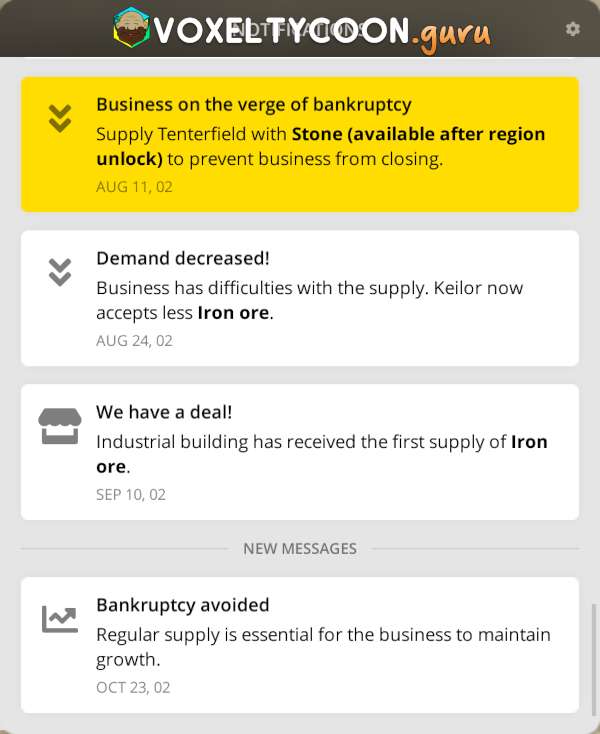Click the AUG 24, 02 timestamp
The width and height of the screenshot is (600, 734).
(x=134, y=341)
